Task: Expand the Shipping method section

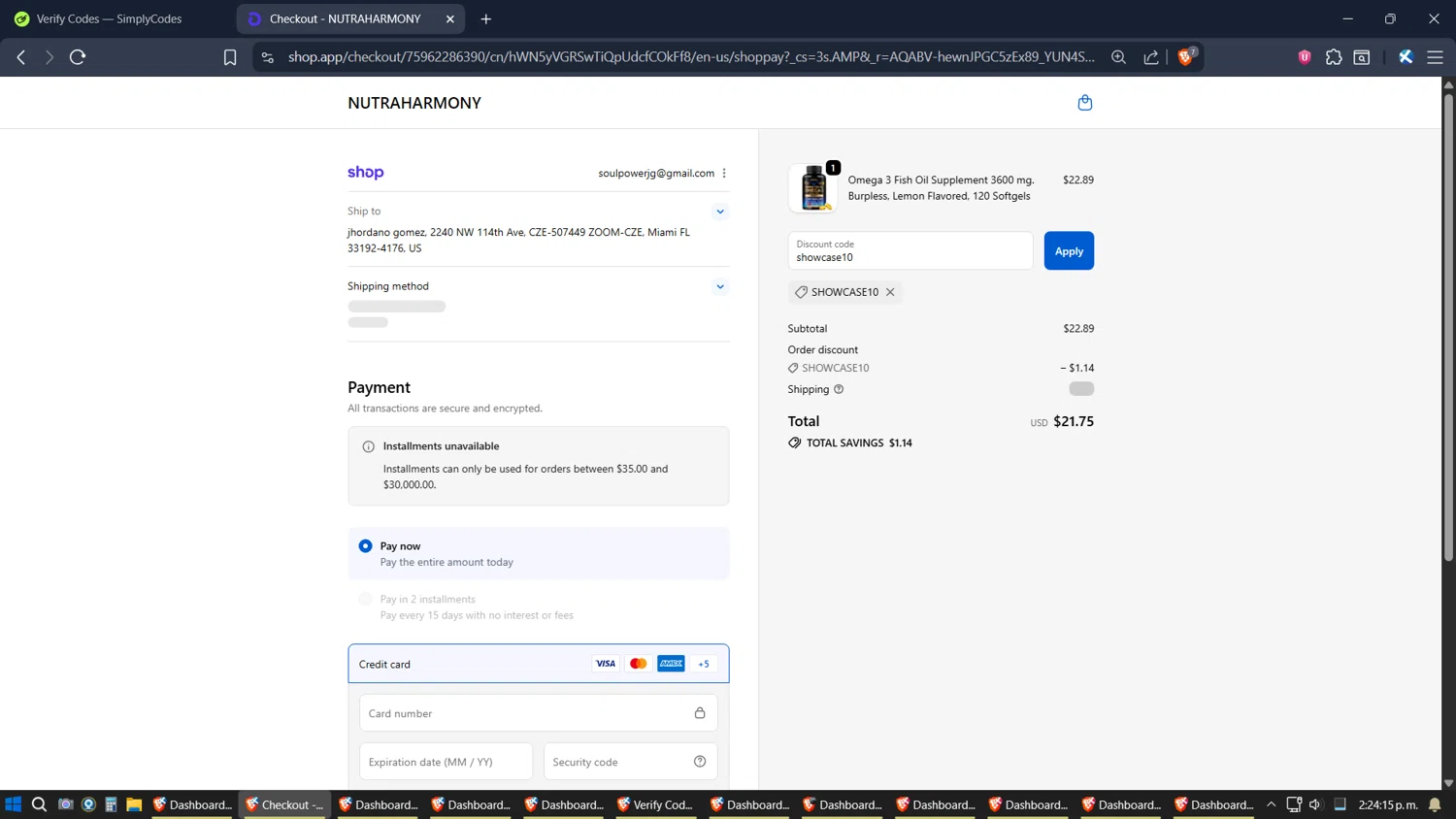Action: 719,286
